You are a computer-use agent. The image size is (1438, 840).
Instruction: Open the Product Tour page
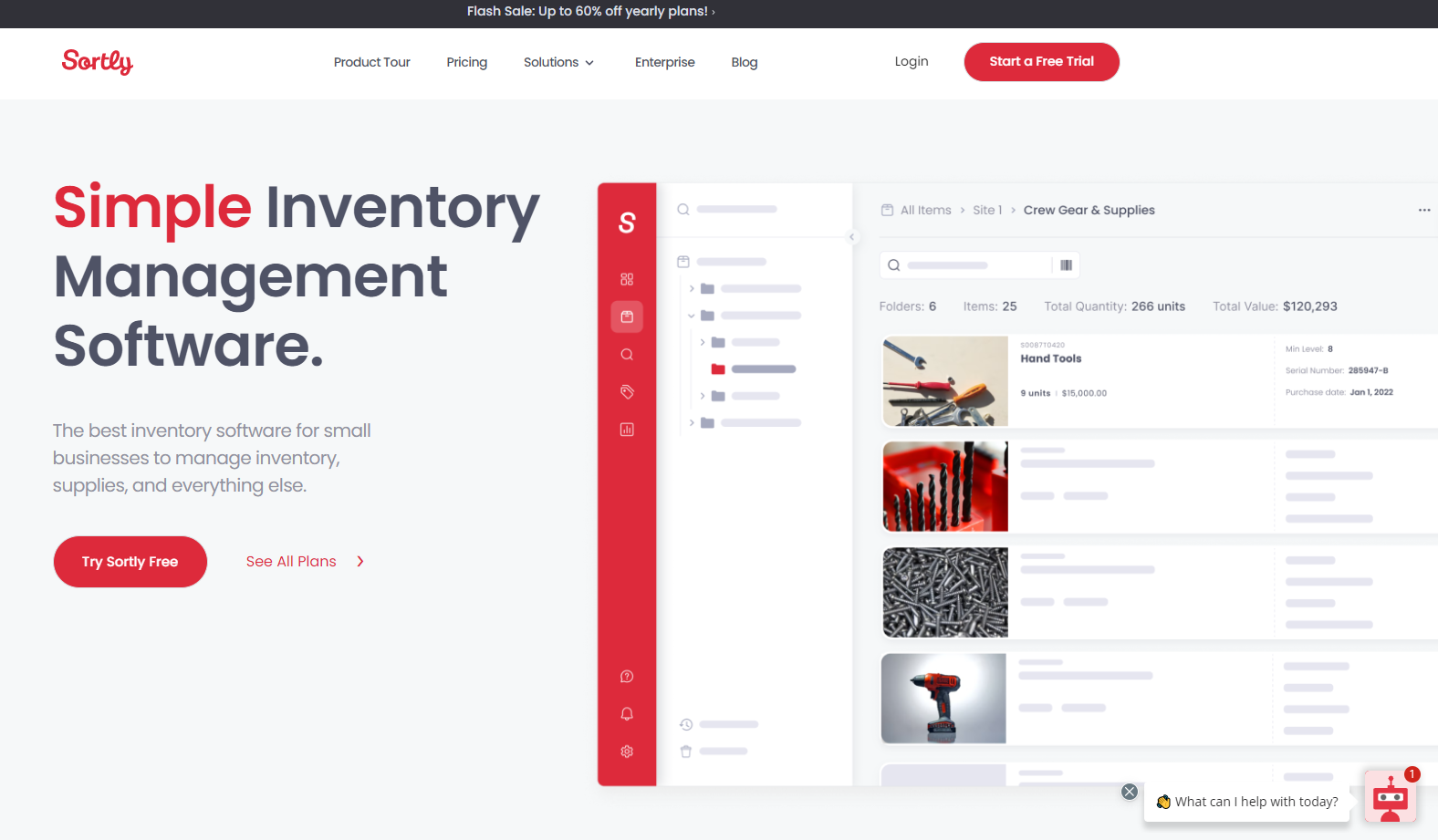point(371,62)
